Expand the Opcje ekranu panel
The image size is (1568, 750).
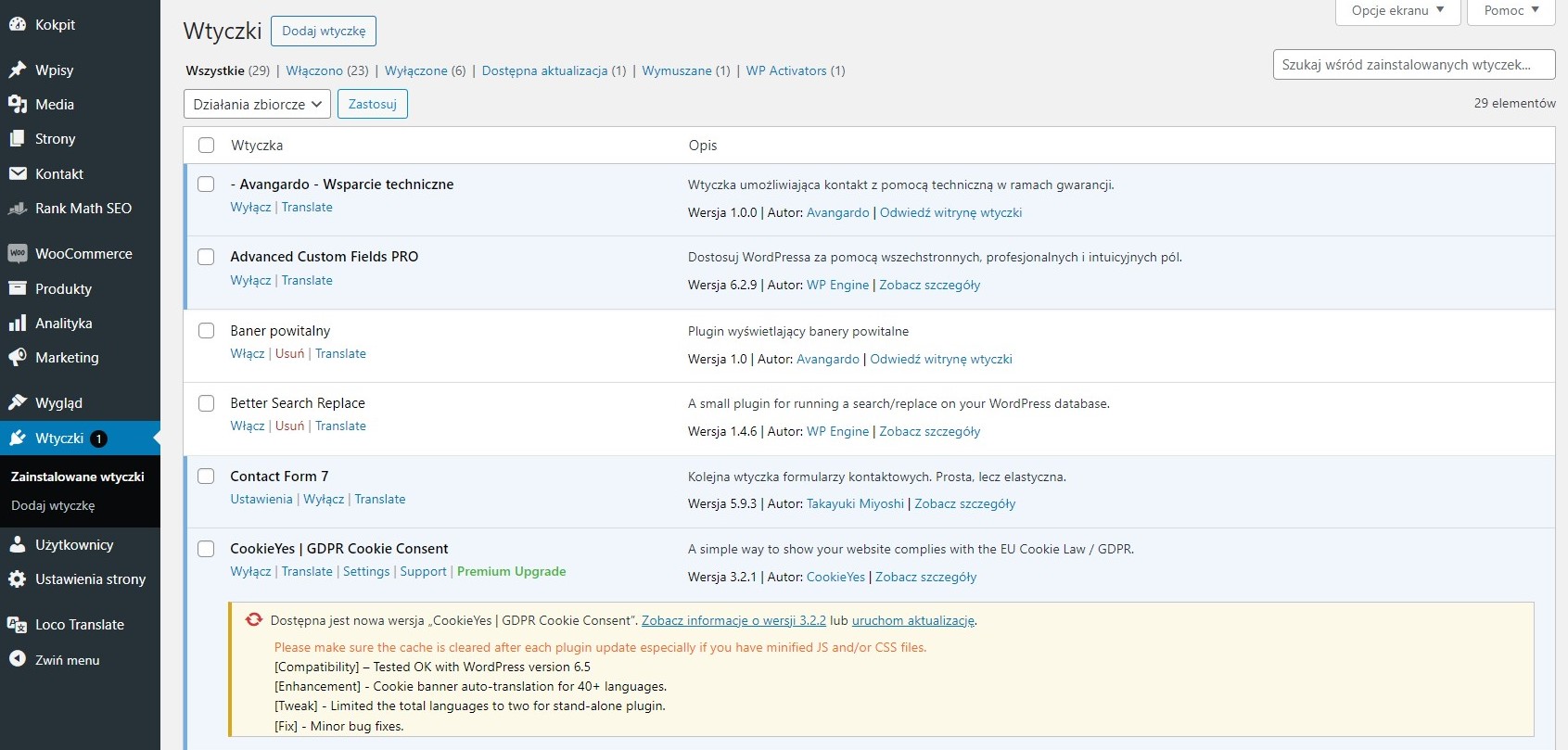[x=1398, y=11]
